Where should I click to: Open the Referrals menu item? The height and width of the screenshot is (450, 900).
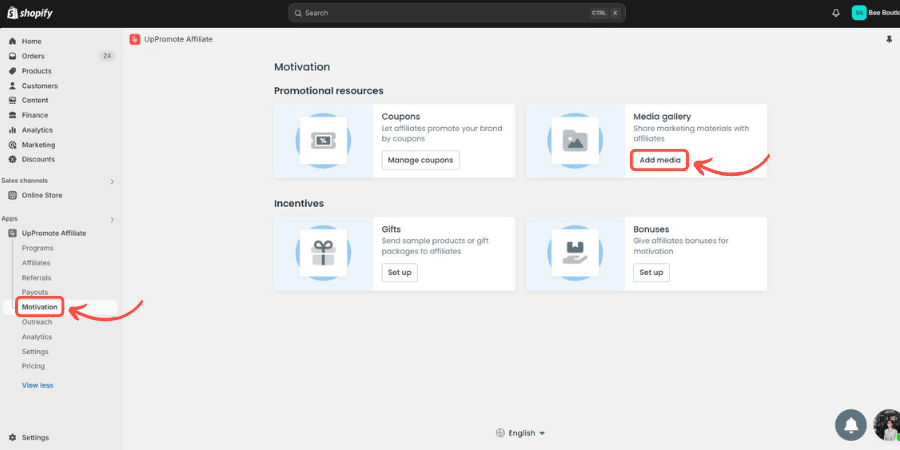tap(37, 278)
